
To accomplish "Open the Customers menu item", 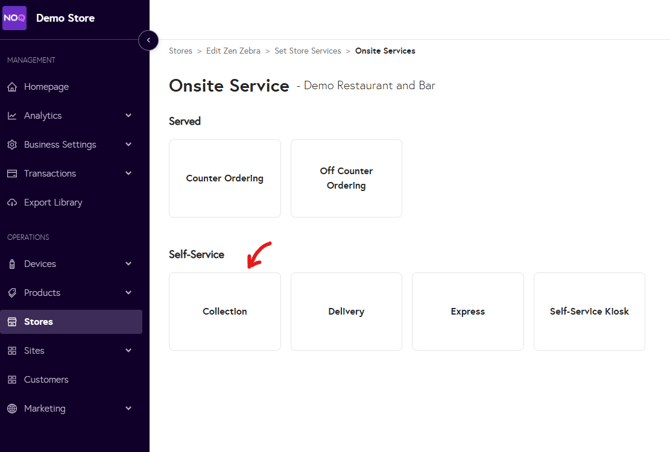I will click(46, 380).
